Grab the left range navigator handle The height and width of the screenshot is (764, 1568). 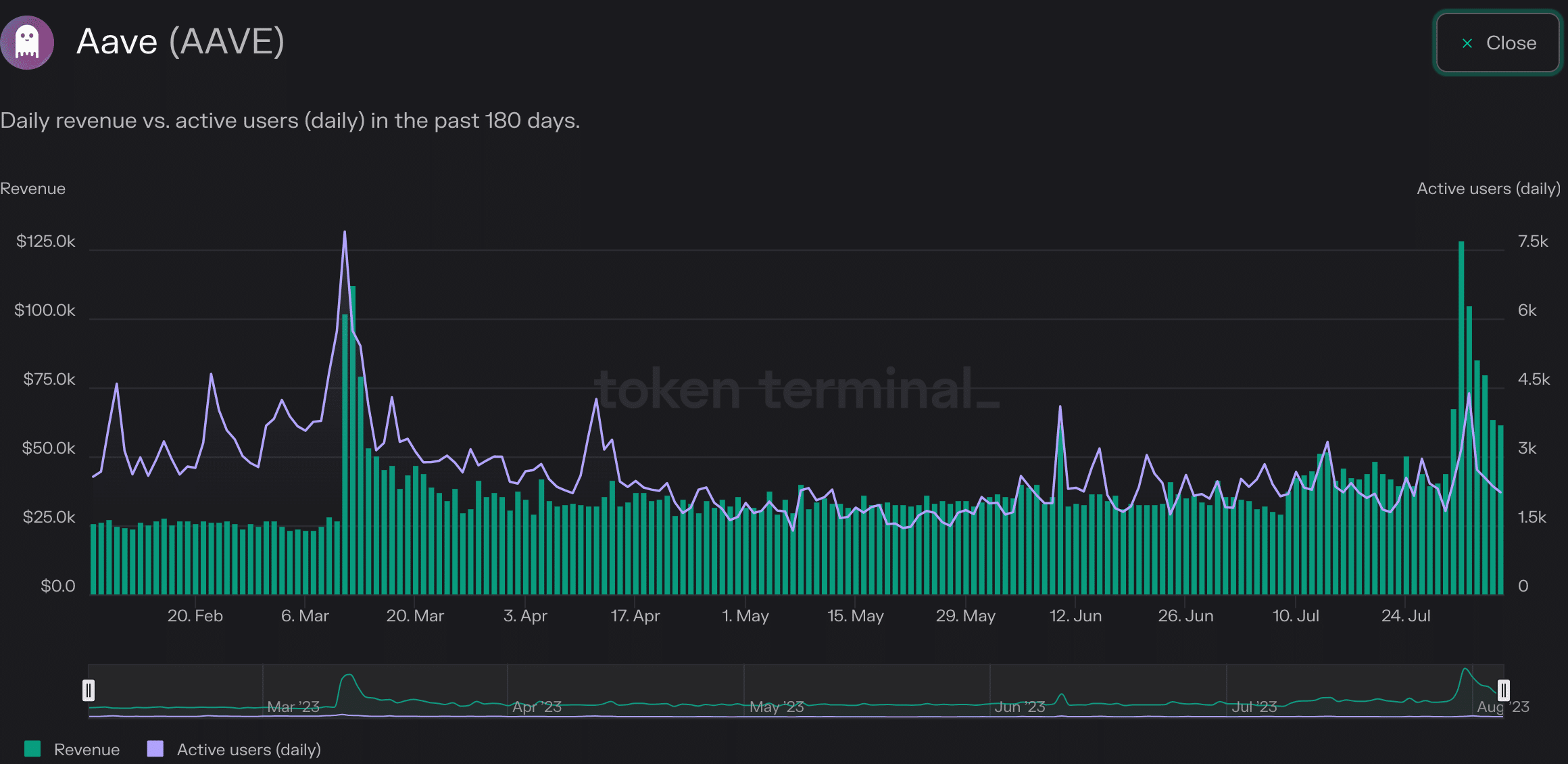pyautogui.click(x=89, y=690)
